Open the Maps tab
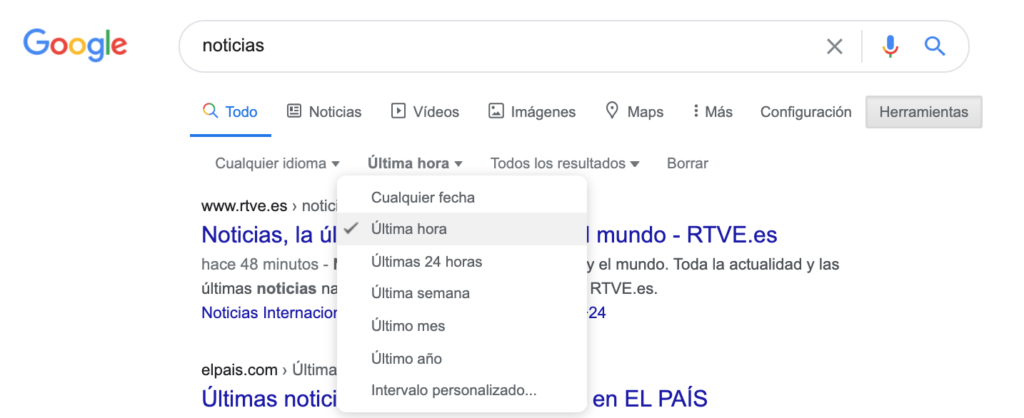The height and width of the screenshot is (418, 1024). [635, 112]
